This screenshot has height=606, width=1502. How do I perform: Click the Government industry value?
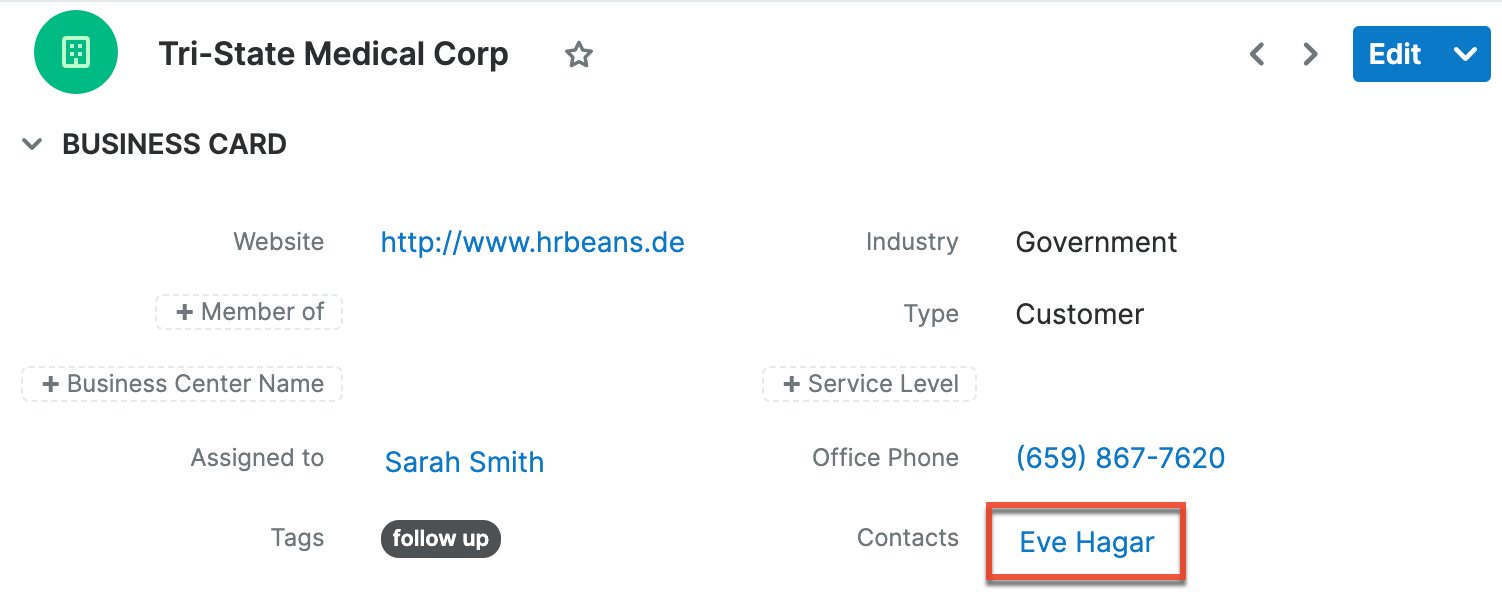pyautogui.click(x=1096, y=242)
